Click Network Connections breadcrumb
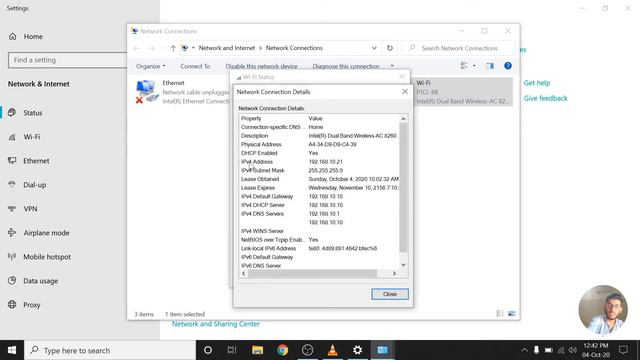 pyautogui.click(x=294, y=48)
